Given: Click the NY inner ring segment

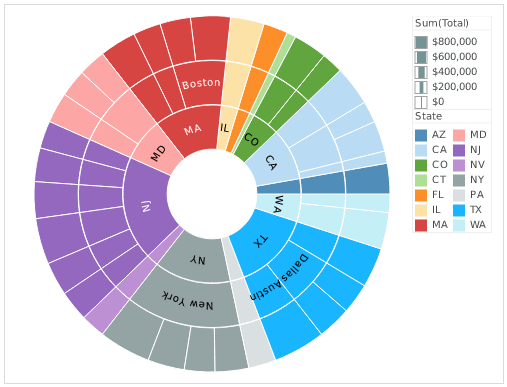Looking at the screenshot, I should (x=197, y=260).
